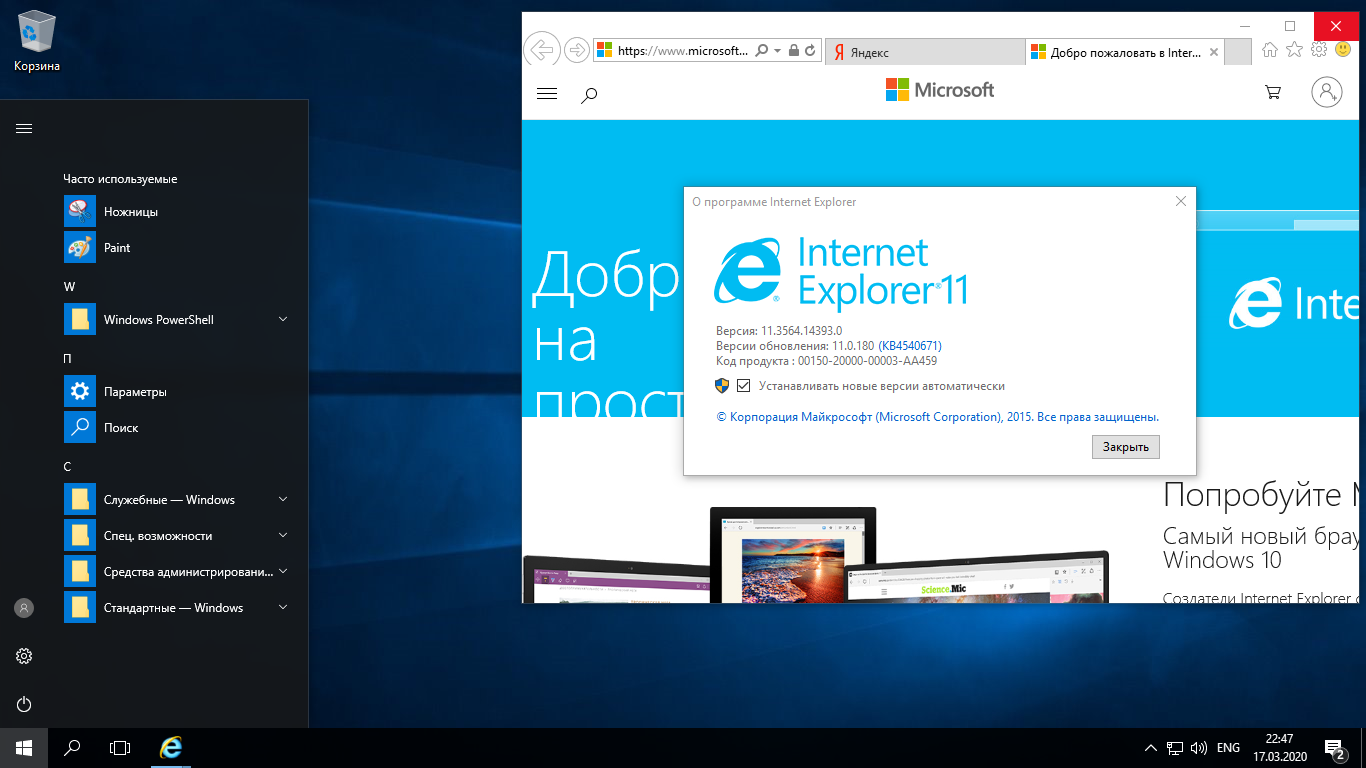Viewport: 1366px width, 768px height.
Task: Open IE Home page icon
Action: (x=1270, y=49)
